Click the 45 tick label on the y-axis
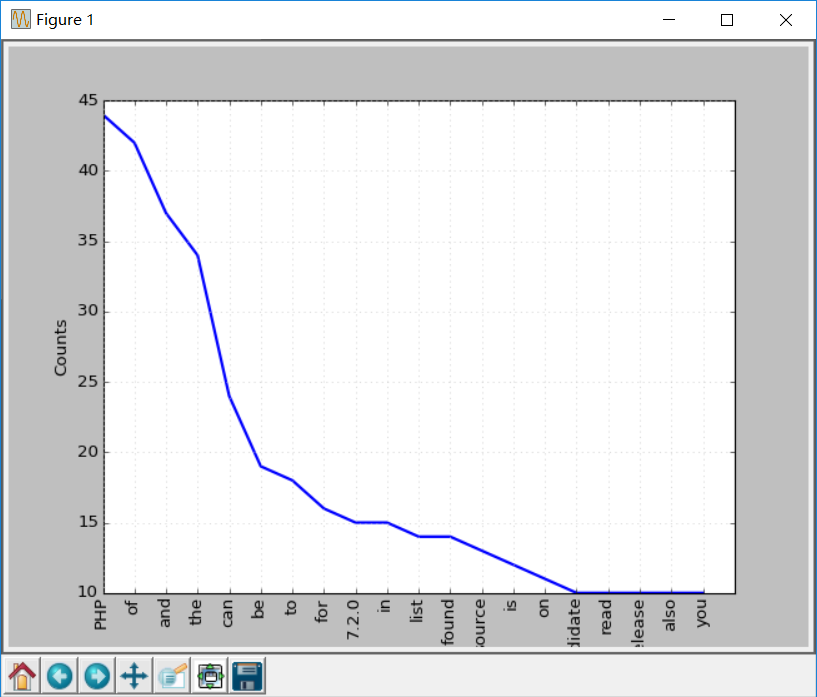 (88, 100)
